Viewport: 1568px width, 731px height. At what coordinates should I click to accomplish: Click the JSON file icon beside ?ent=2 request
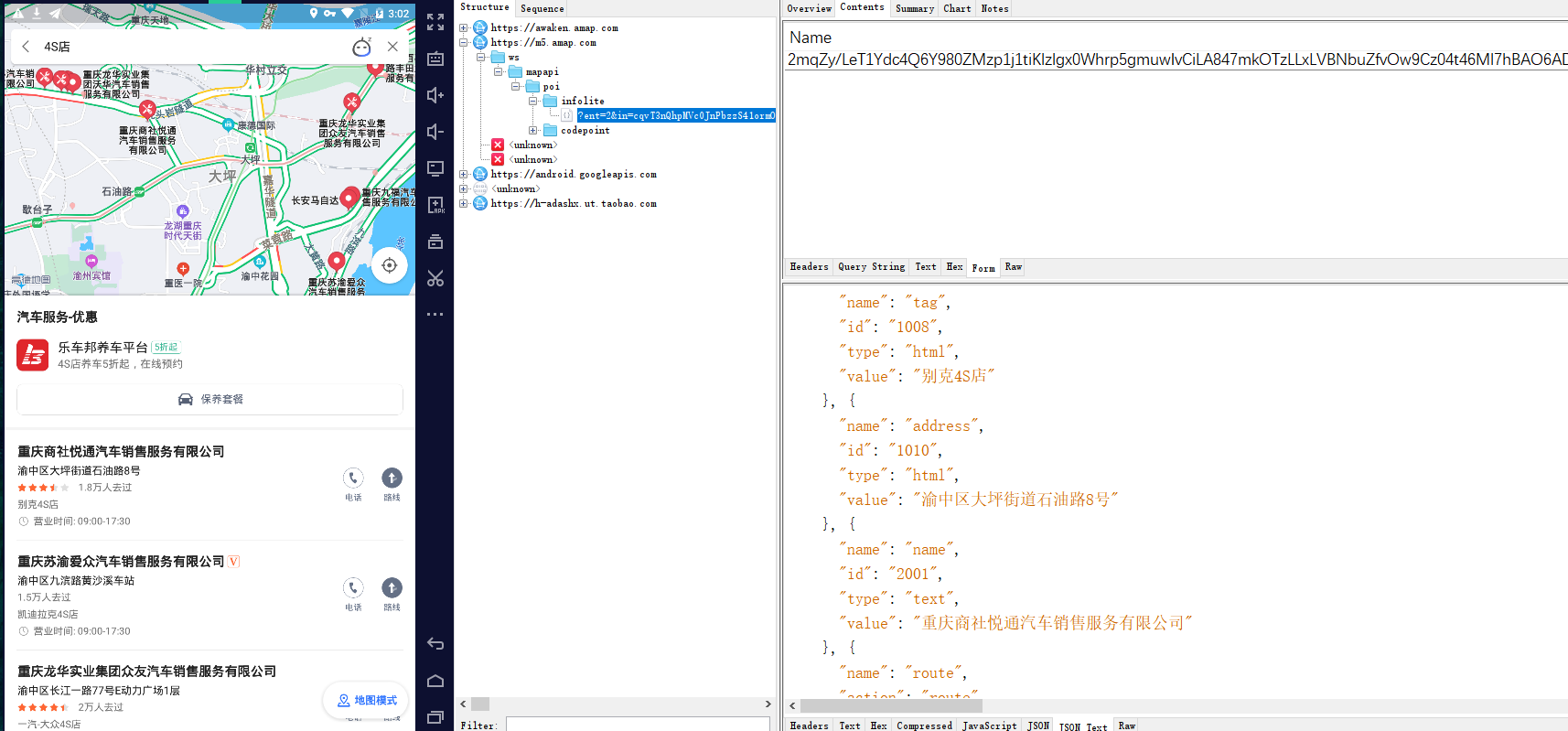click(567, 115)
